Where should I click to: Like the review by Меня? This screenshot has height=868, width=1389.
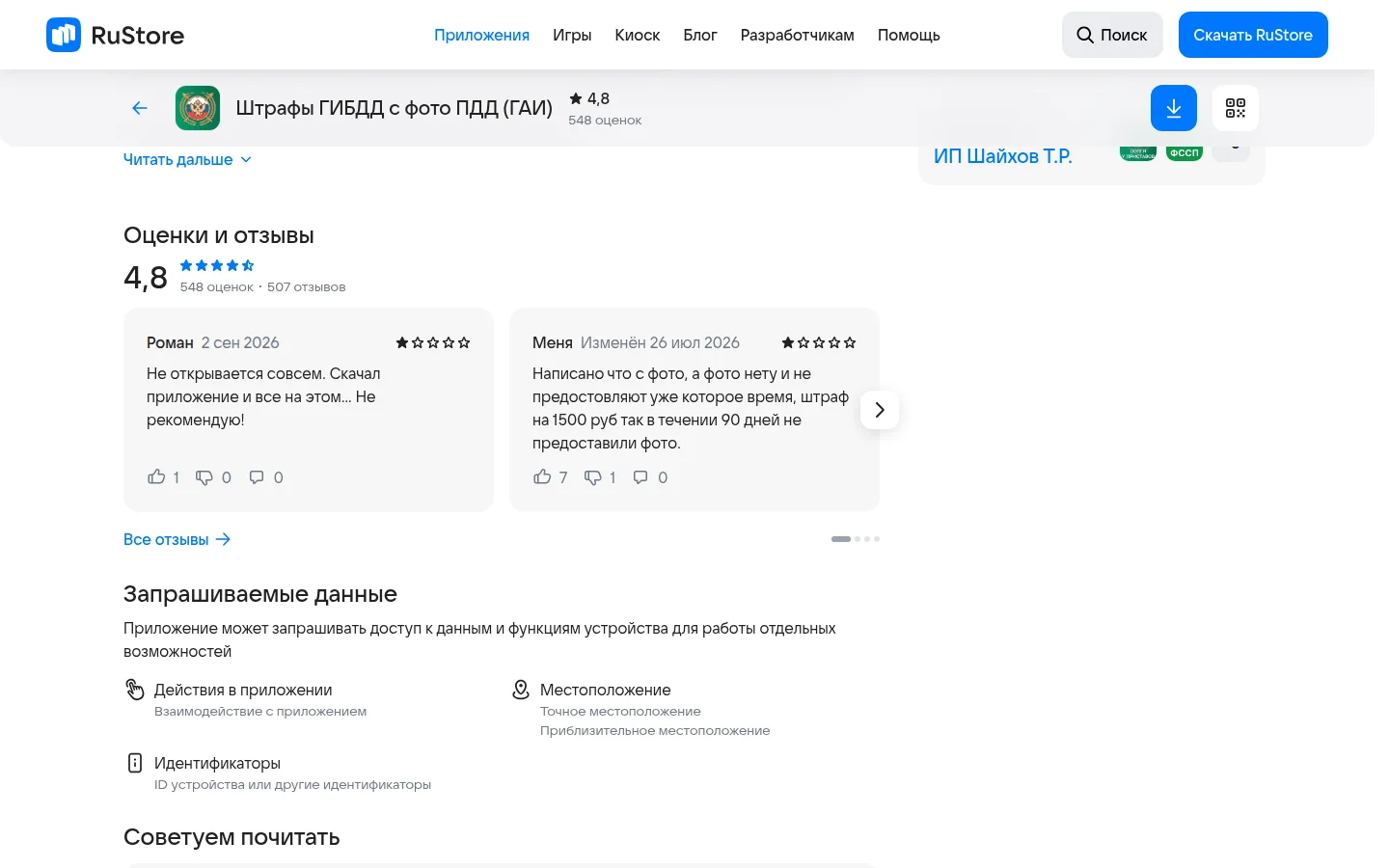542,477
